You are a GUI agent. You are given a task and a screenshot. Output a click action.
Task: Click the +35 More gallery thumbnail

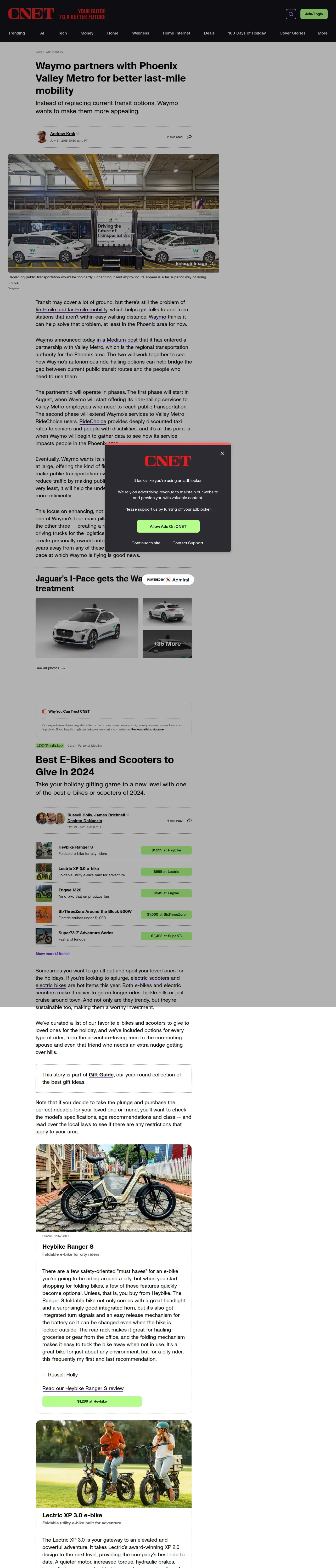point(167,644)
